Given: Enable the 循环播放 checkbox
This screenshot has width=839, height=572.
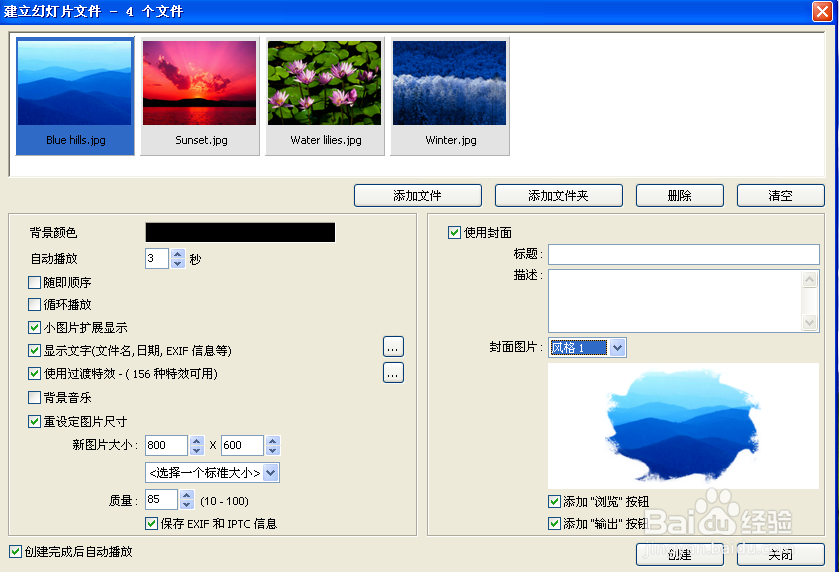Looking at the screenshot, I should pyautogui.click(x=34, y=304).
